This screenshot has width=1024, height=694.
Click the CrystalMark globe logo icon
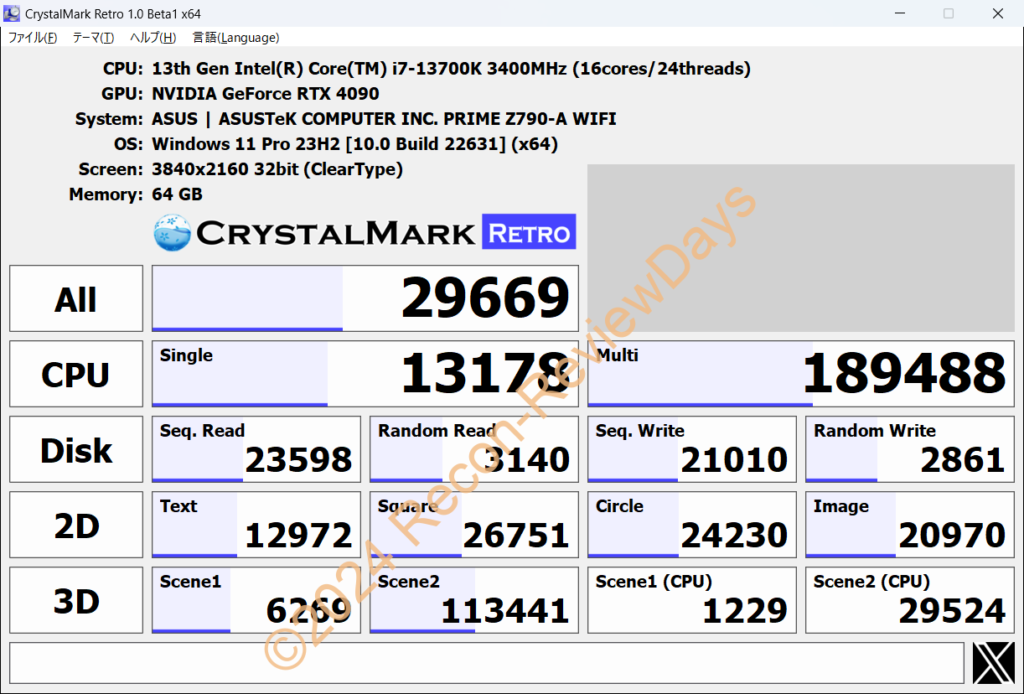coord(172,231)
